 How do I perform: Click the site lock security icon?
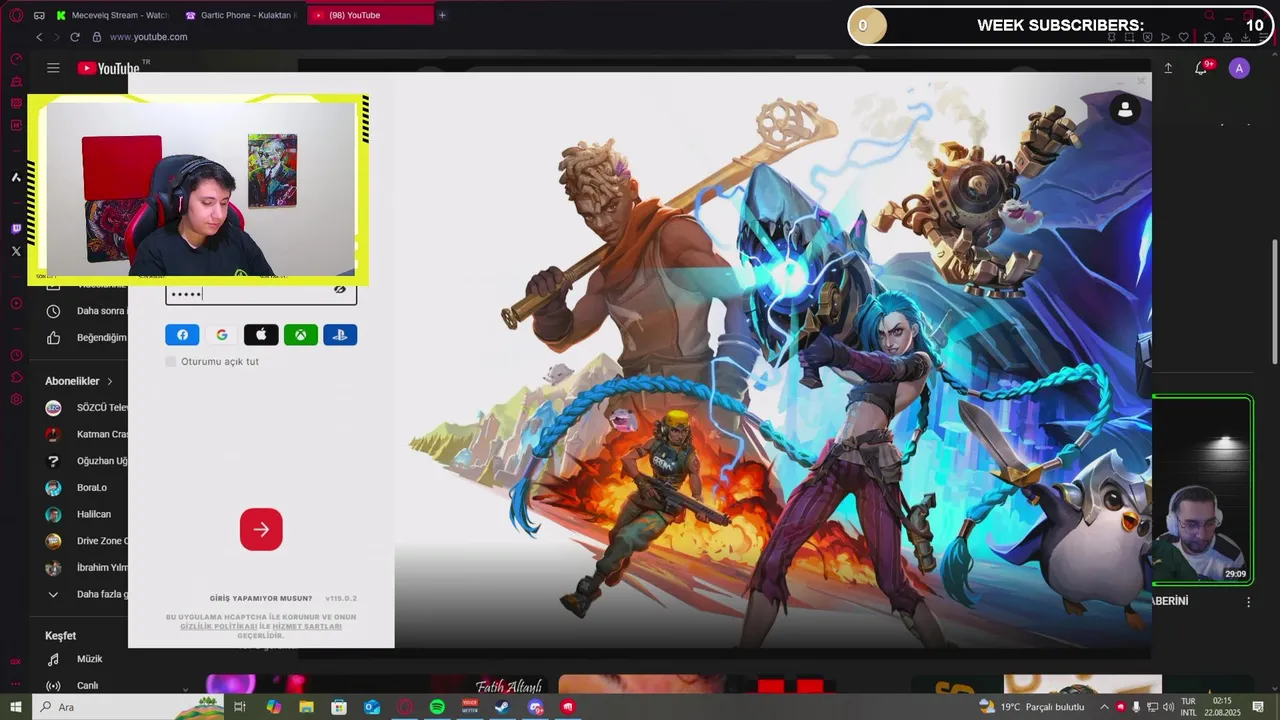97,37
